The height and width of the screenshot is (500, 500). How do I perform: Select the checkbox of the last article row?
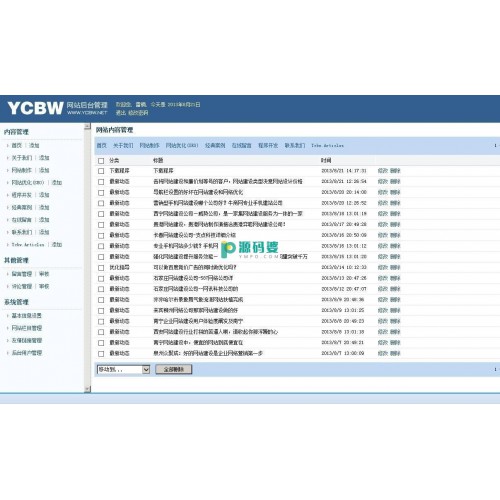[x=101, y=354]
